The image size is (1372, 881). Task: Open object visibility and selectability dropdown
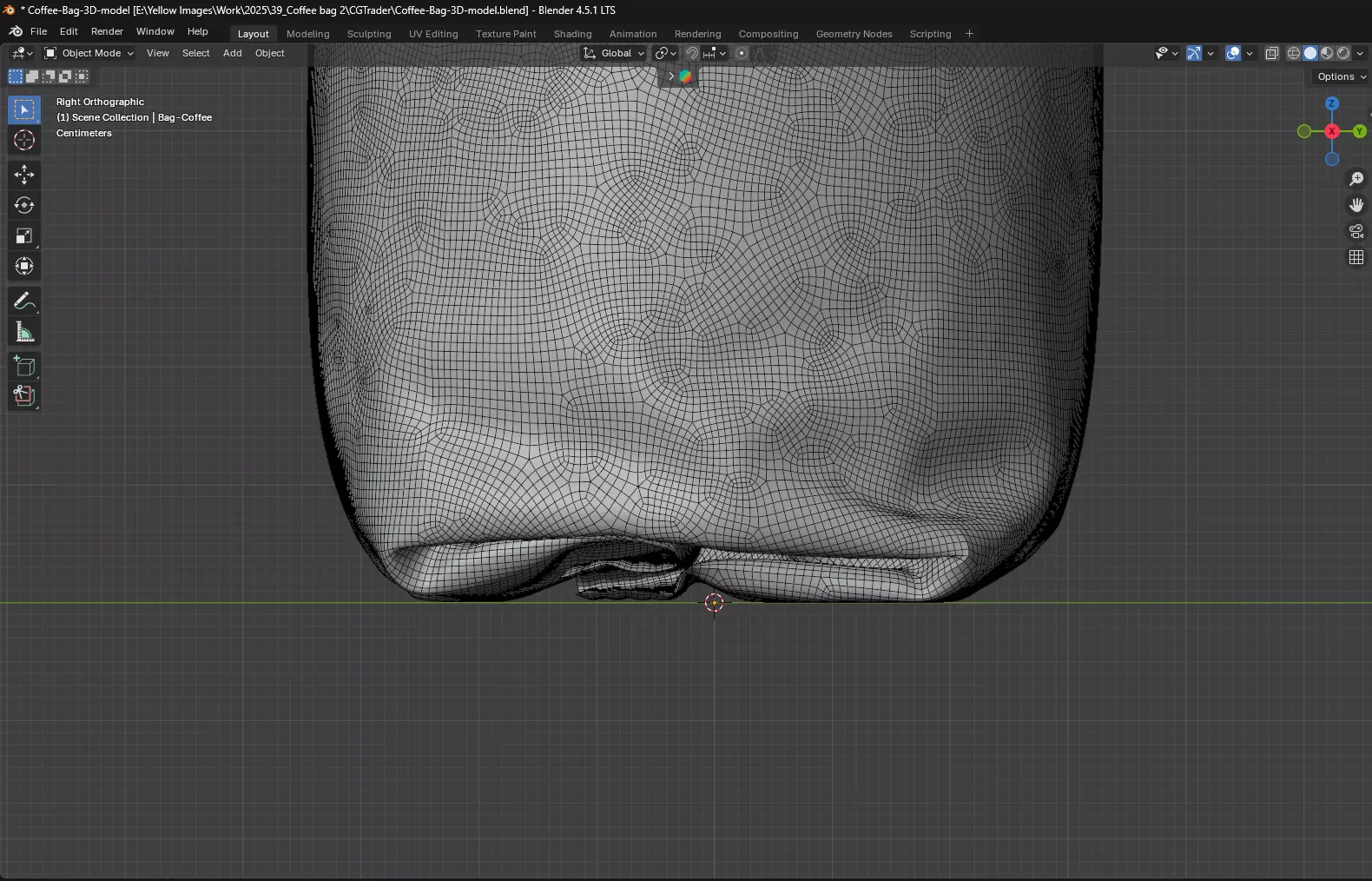[x=1166, y=53]
